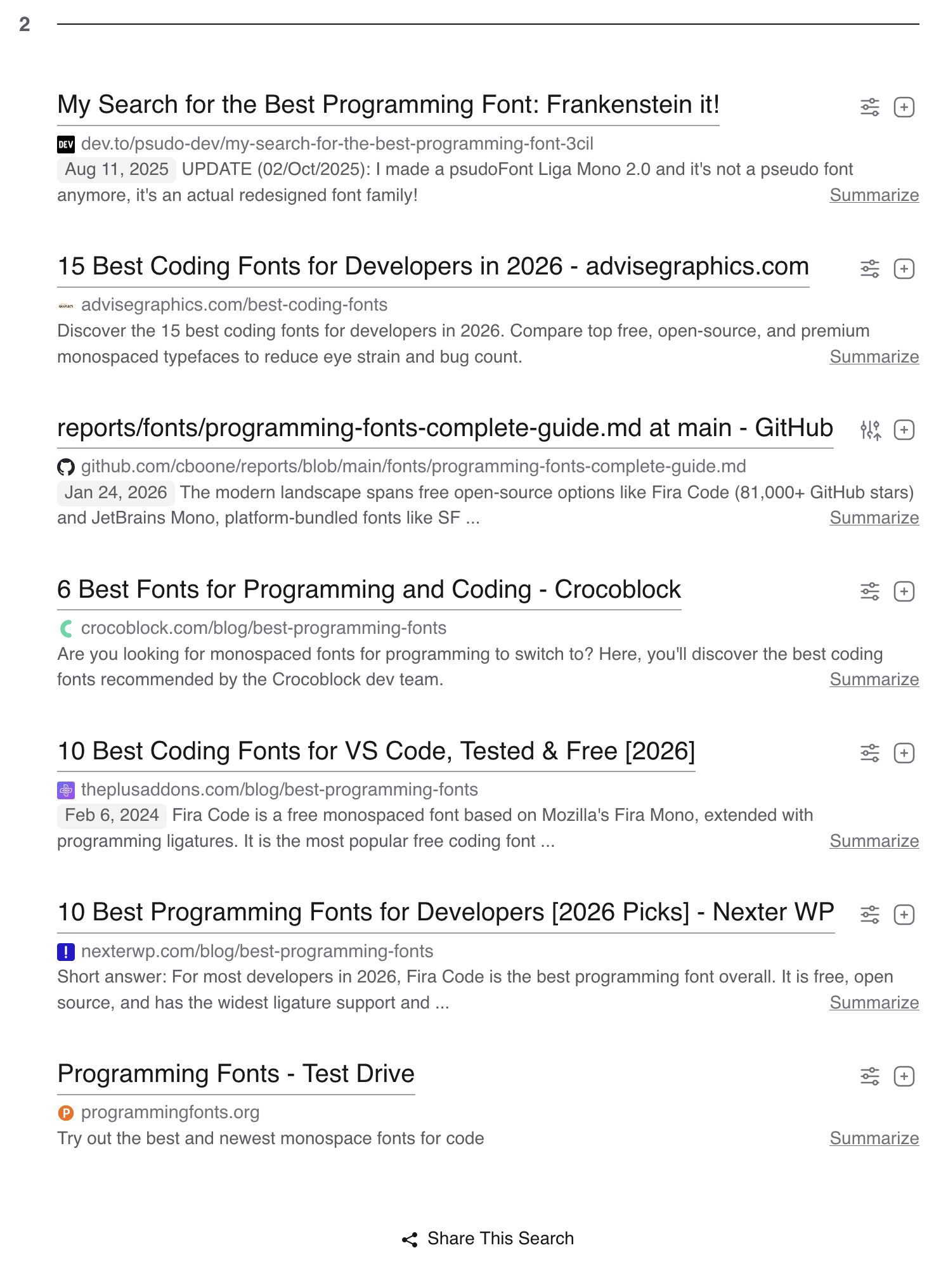Click the plus icon for Programming Fonts Test Drive
The image size is (941, 1288).
coord(904,1076)
